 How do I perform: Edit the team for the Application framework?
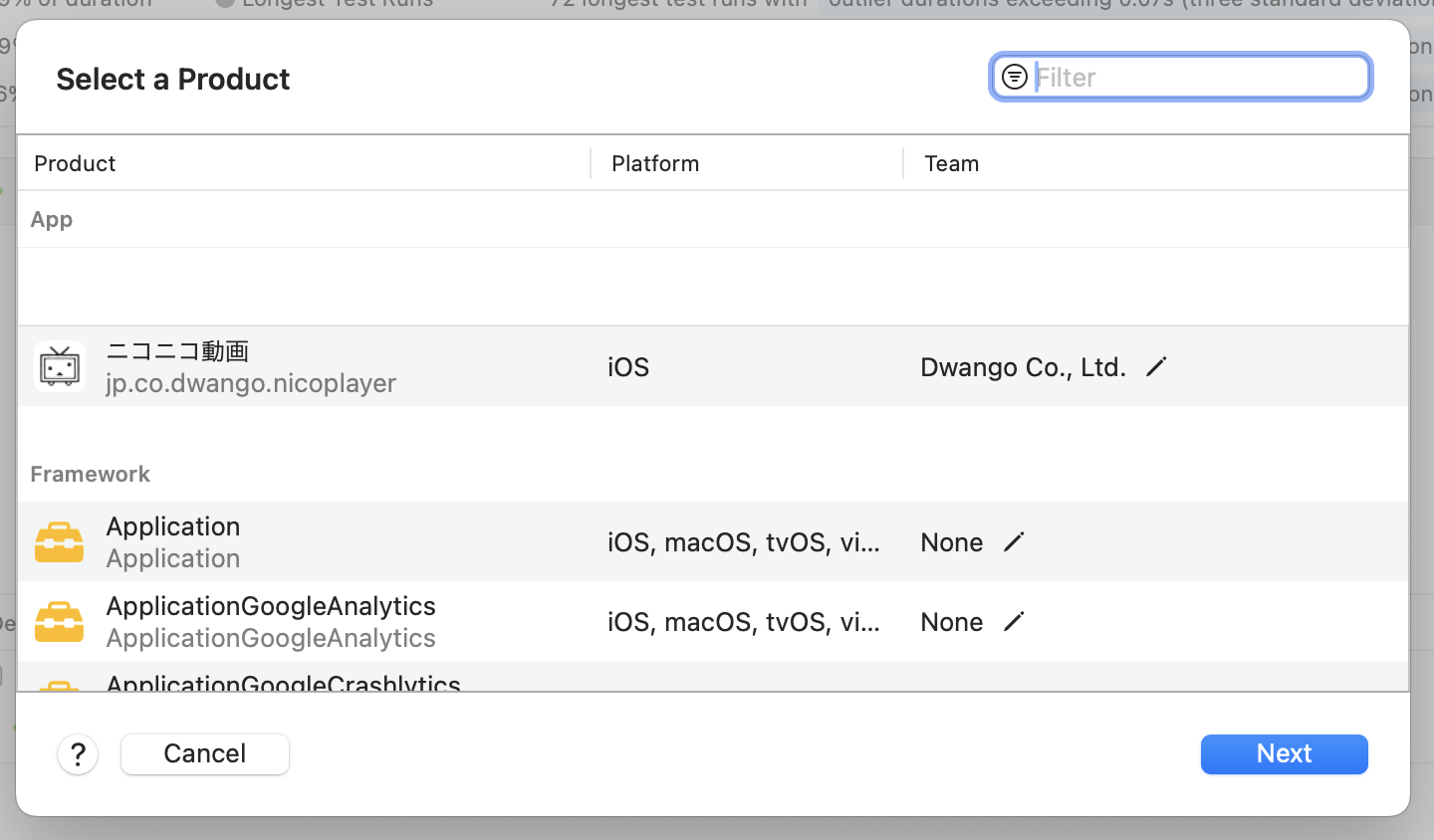1014,542
